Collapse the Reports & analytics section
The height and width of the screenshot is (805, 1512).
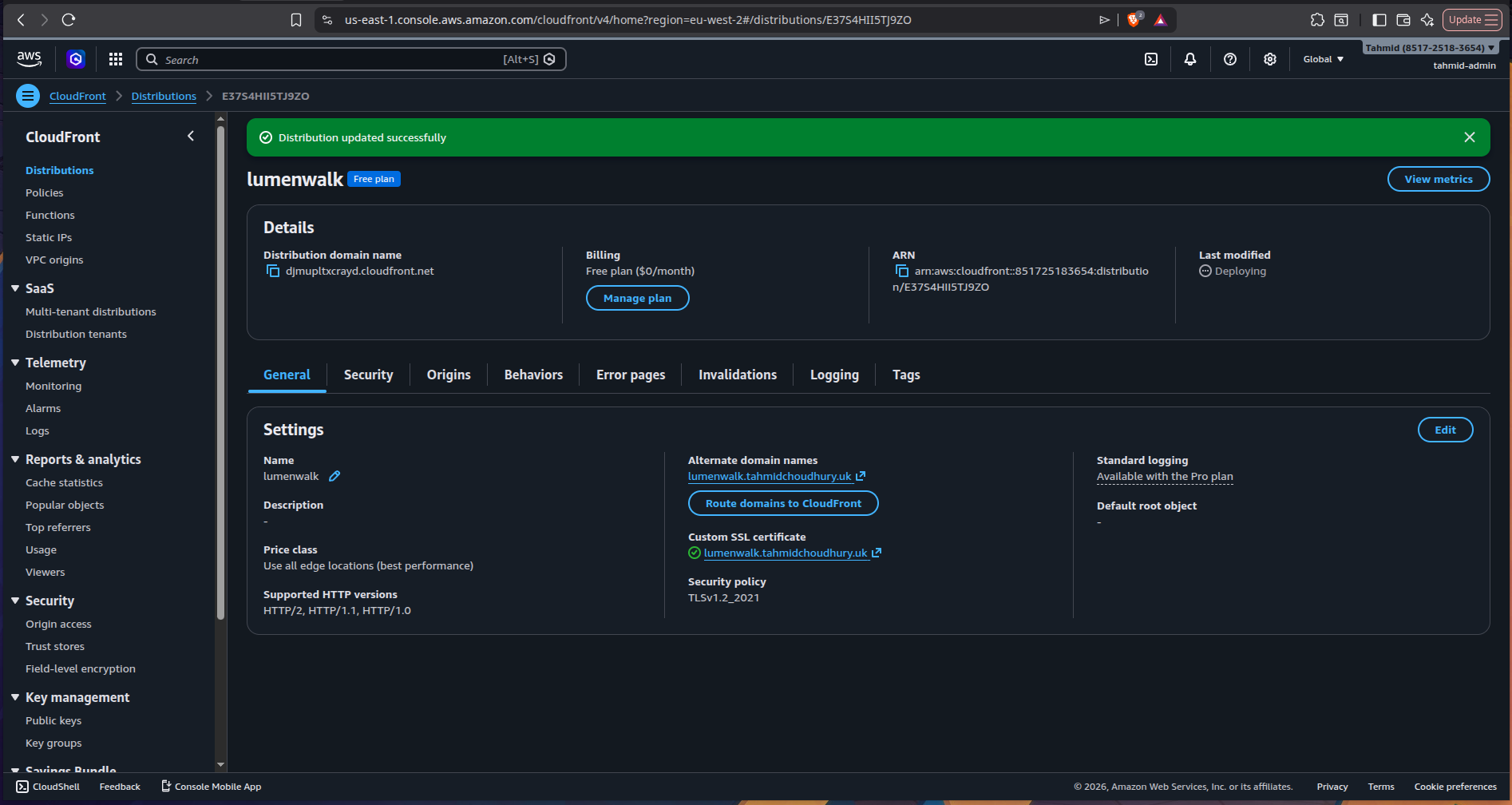(15, 459)
